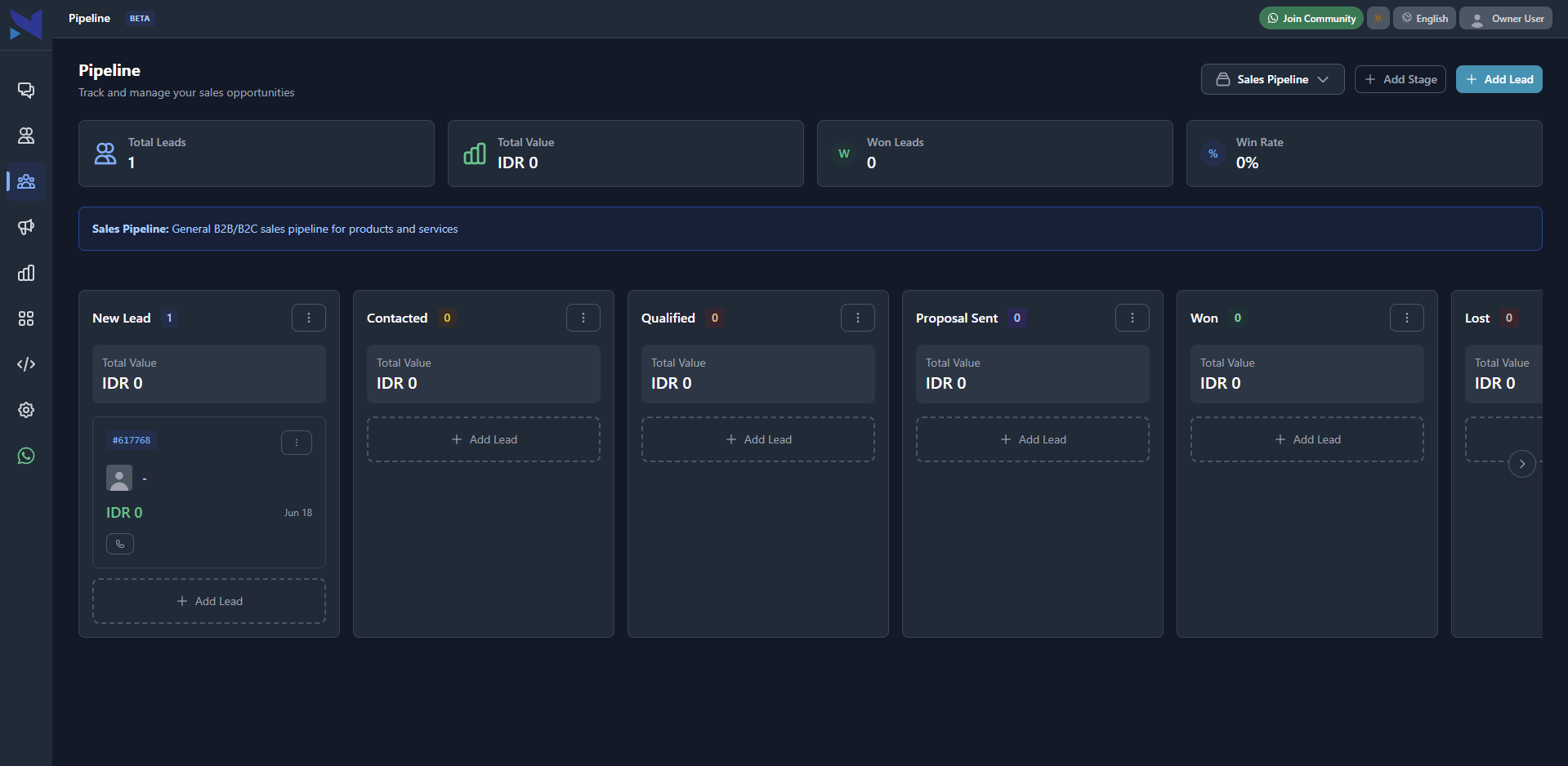The width and height of the screenshot is (1568, 766).
Task: Open the settings gear sidebar icon
Action: click(x=26, y=410)
